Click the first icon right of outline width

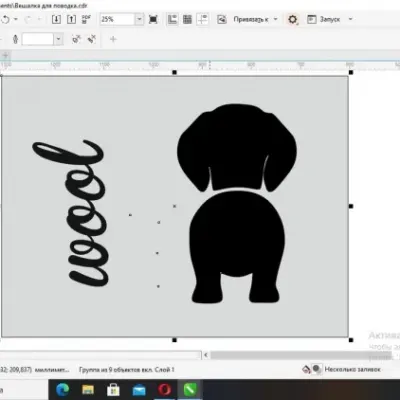pos(77,39)
